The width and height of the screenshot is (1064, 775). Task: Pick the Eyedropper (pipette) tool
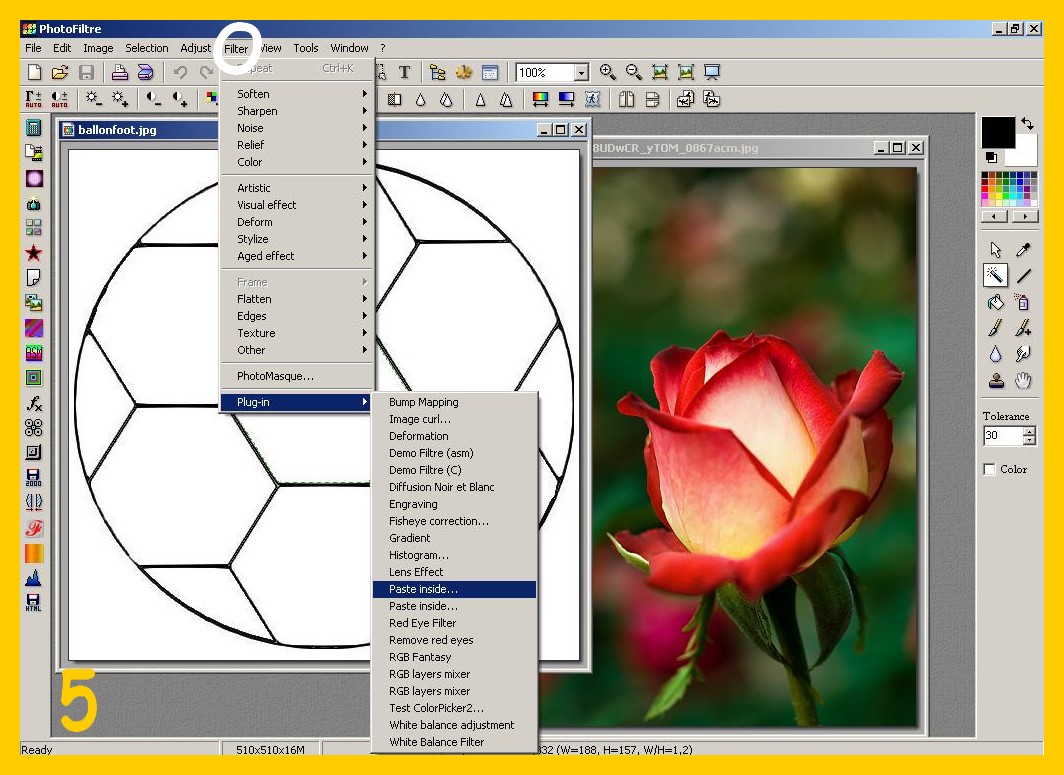coord(1023,250)
